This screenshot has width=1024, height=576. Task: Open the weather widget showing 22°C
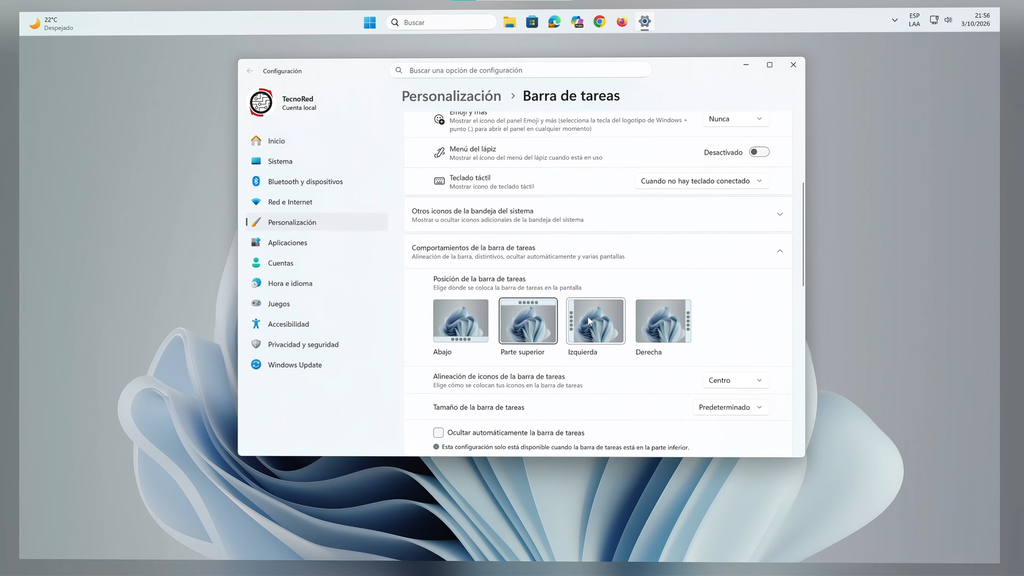point(51,24)
